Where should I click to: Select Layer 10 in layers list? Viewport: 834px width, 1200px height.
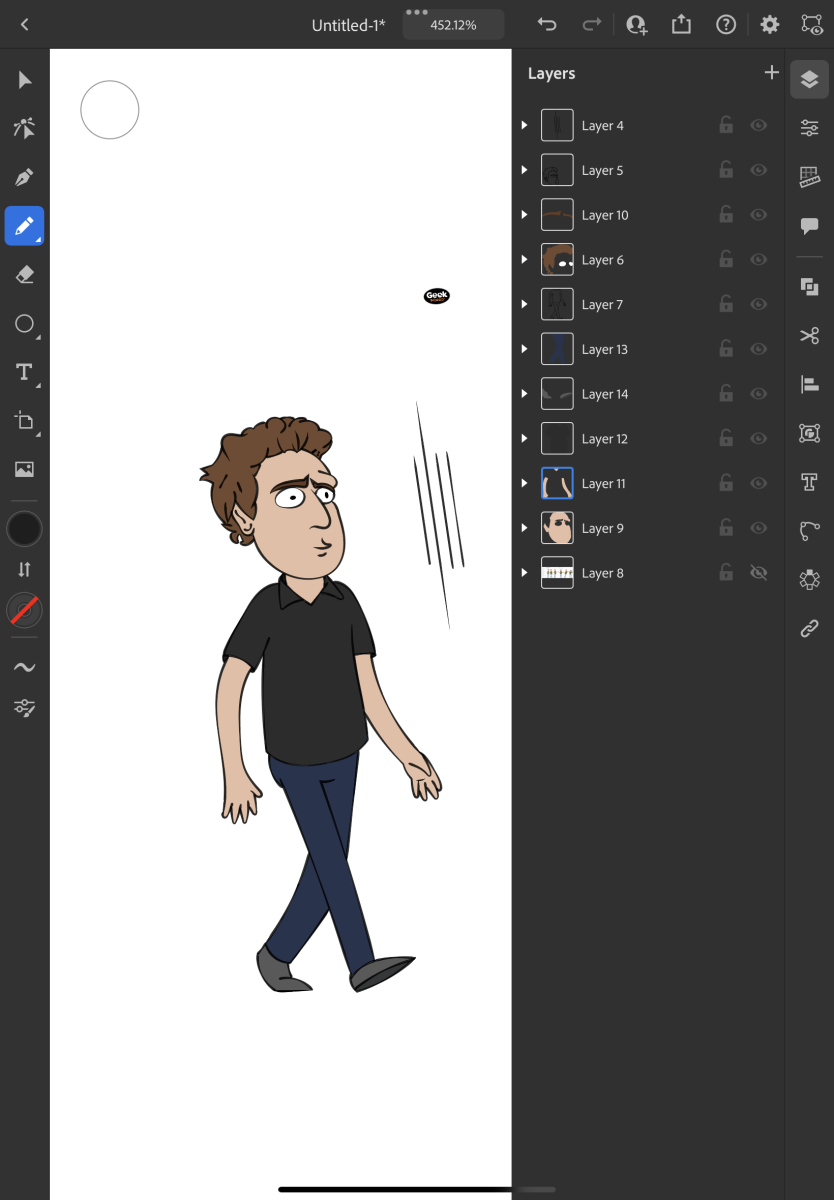click(x=605, y=215)
